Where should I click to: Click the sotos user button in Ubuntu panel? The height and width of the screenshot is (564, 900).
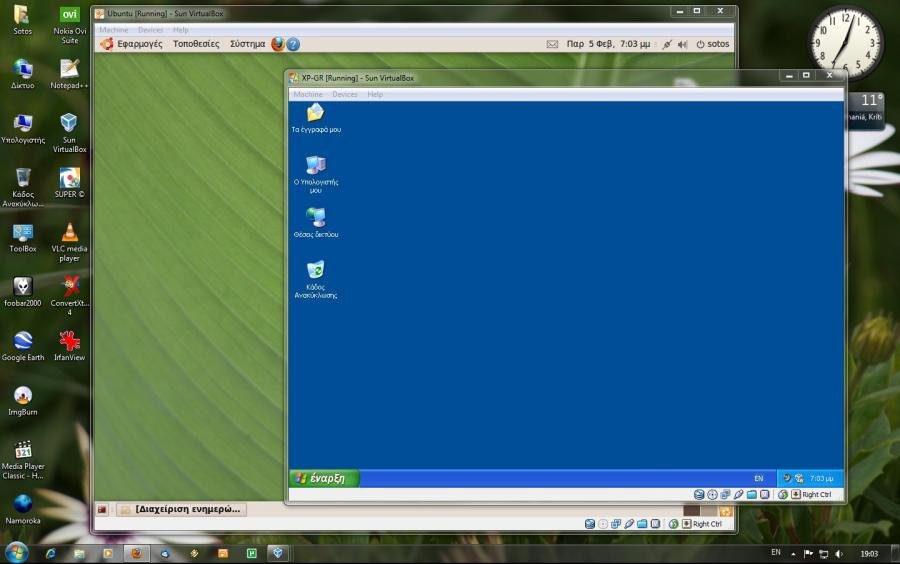(713, 44)
